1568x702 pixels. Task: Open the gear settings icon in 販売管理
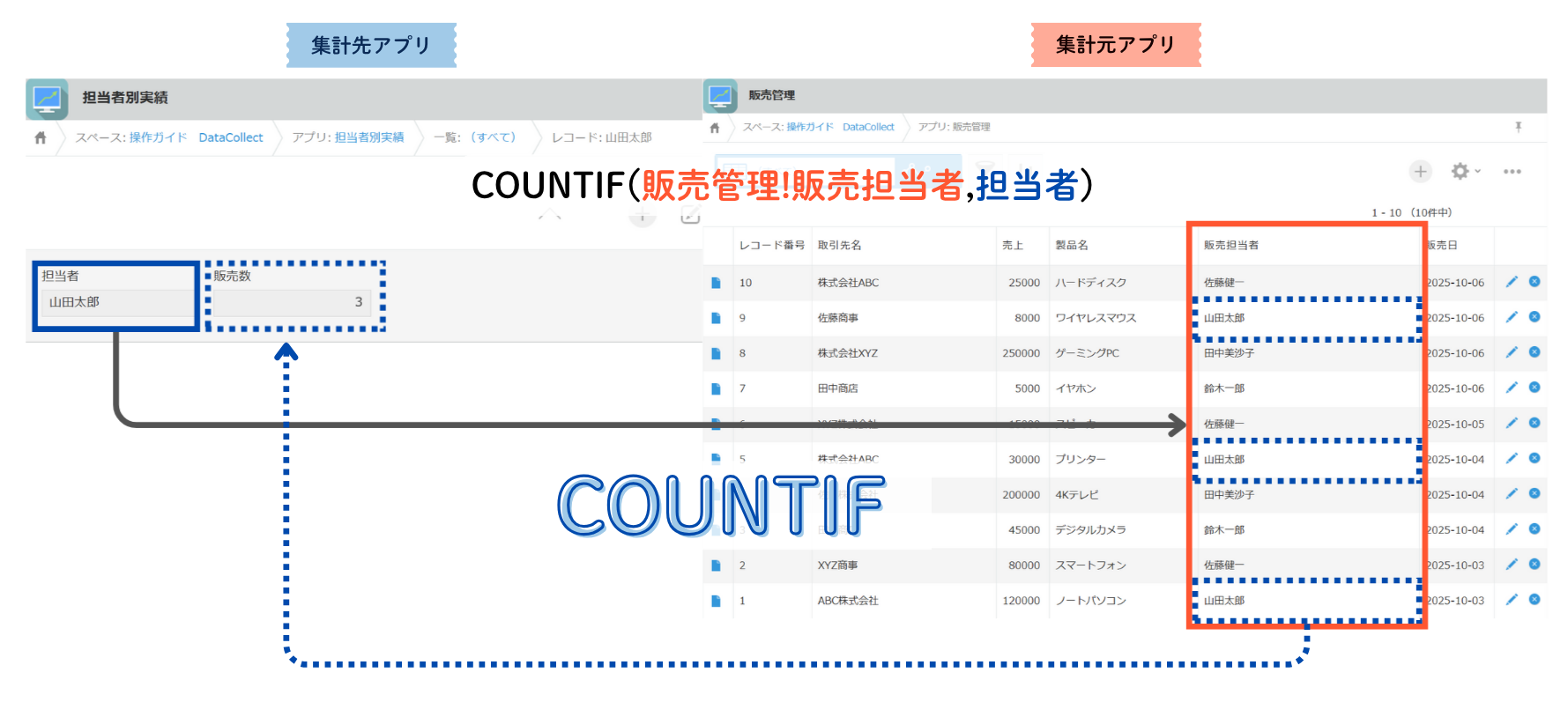[x=1460, y=172]
